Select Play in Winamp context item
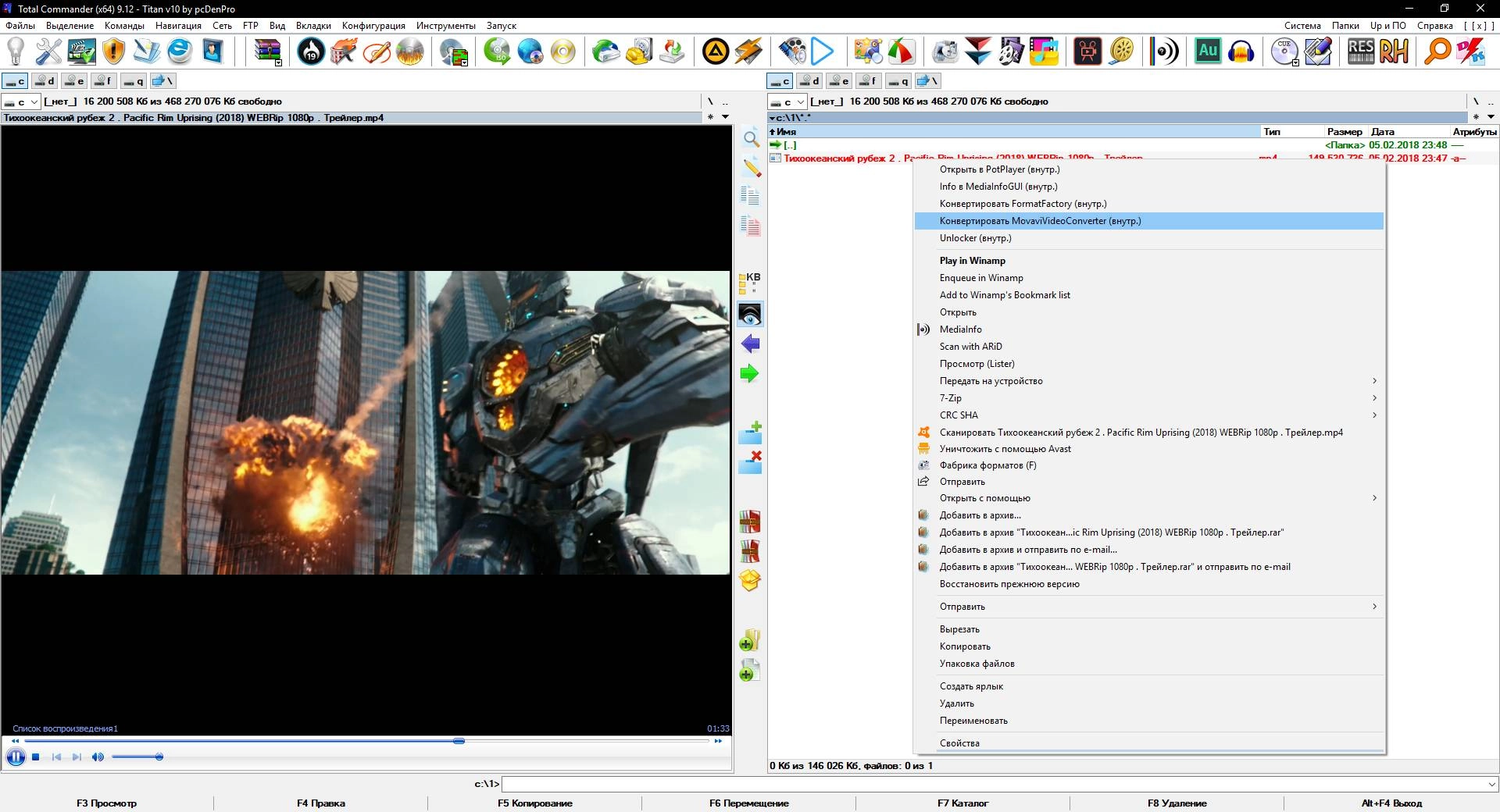1500x812 pixels. click(x=1148, y=261)
